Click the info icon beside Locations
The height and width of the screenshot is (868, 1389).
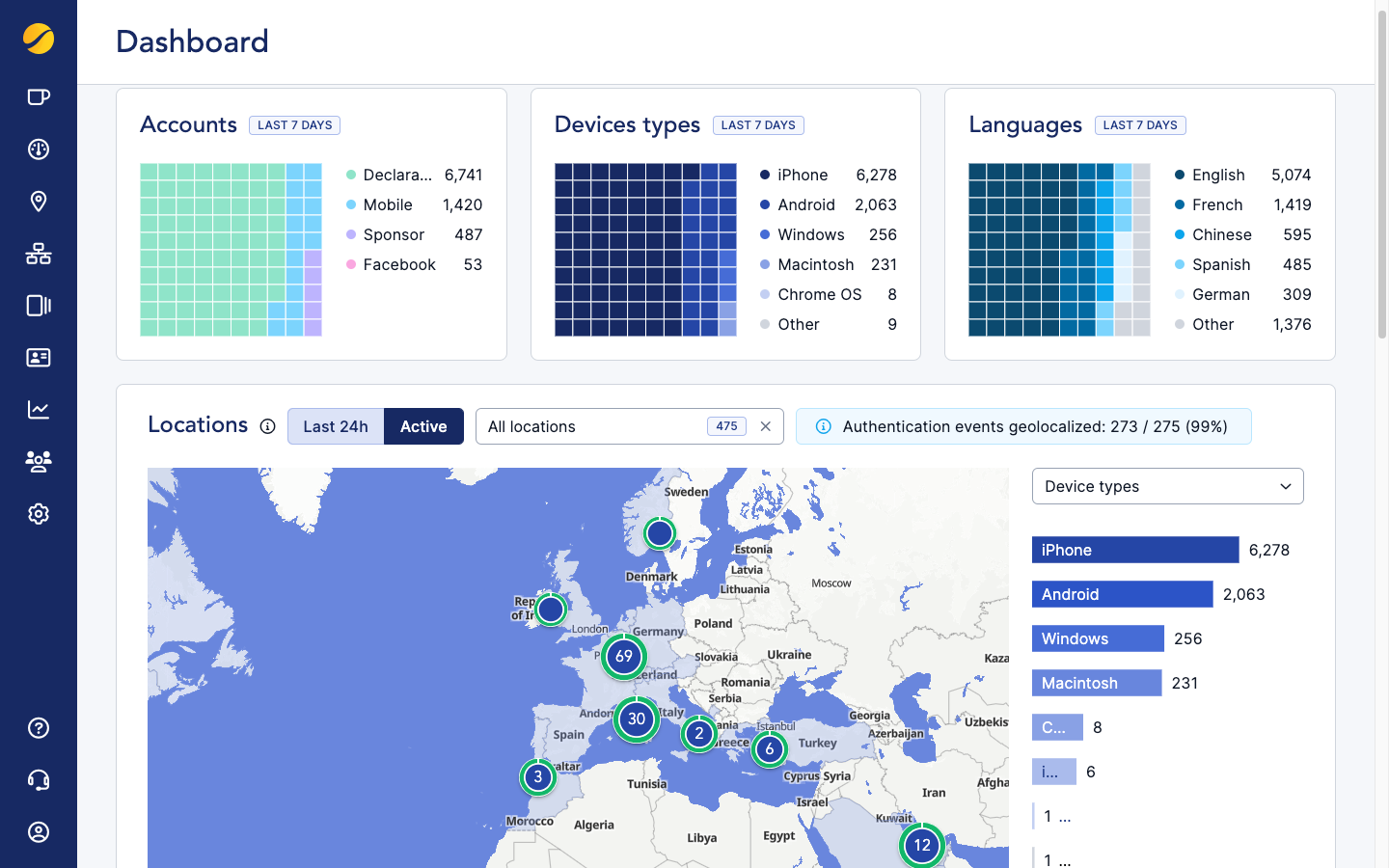point(267,426)
